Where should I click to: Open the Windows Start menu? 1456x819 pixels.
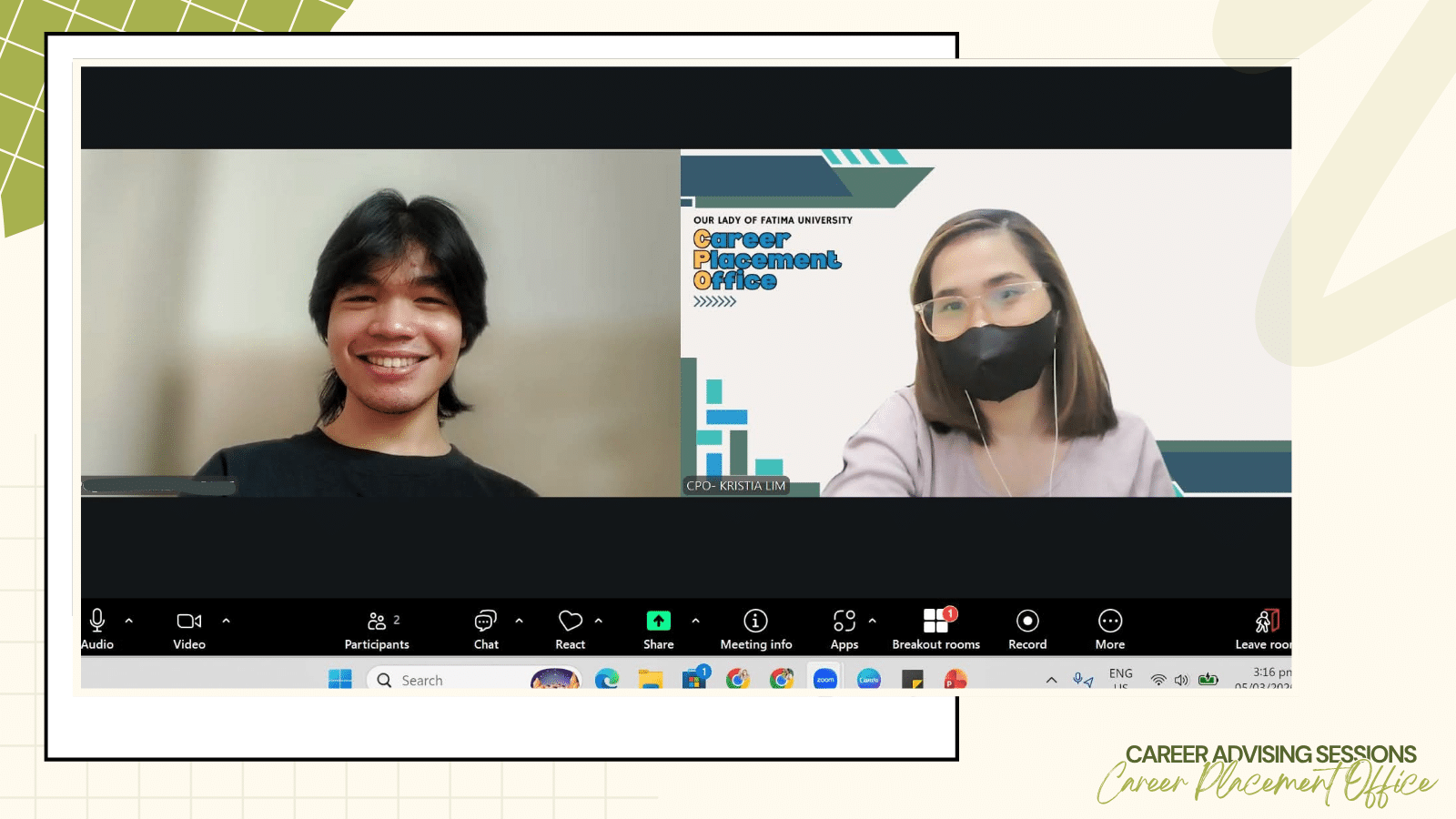click(x=340, y=679)
